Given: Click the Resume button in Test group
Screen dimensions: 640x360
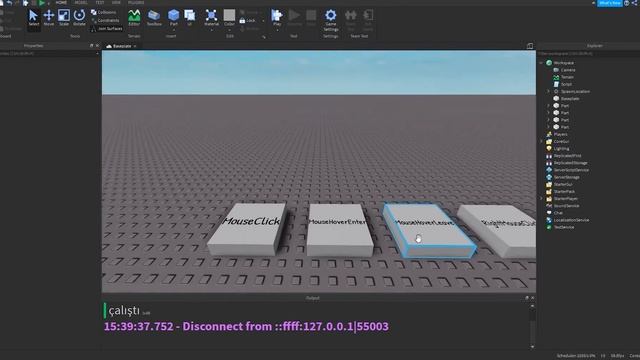Looking at the screenshot, I should [294, 18].
